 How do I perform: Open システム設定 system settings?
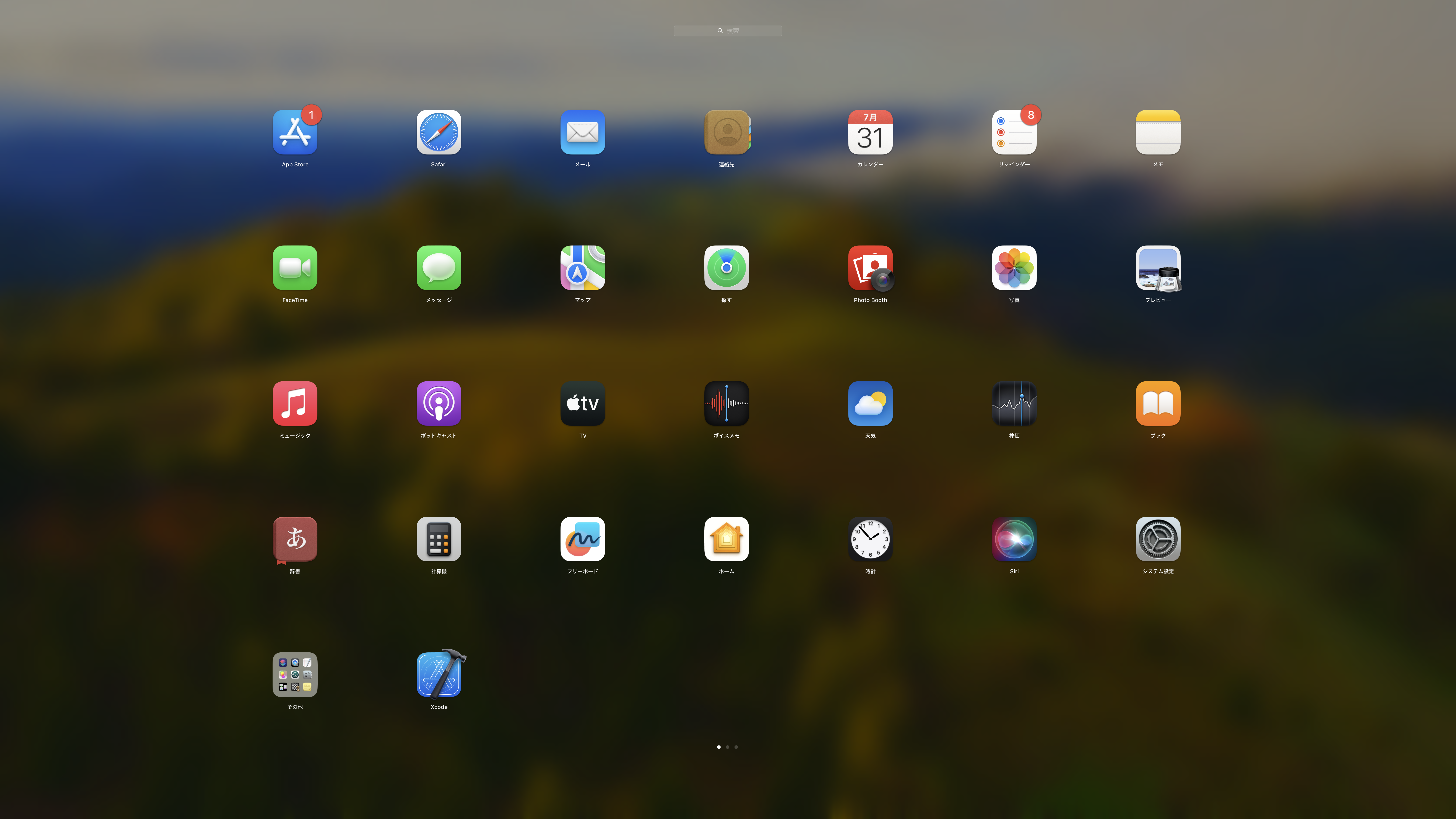pyautogui.click(x=1158, y=539)
